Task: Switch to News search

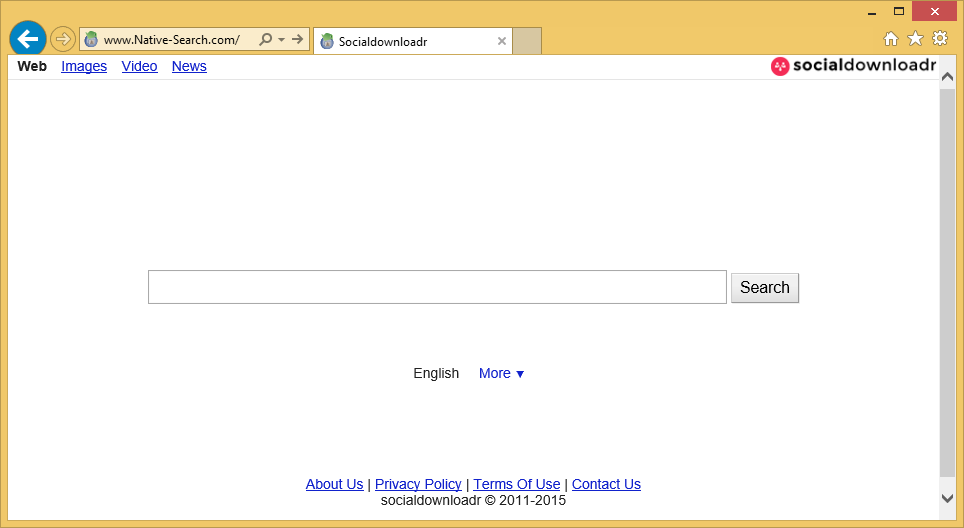Action: [x=189, y=66]
